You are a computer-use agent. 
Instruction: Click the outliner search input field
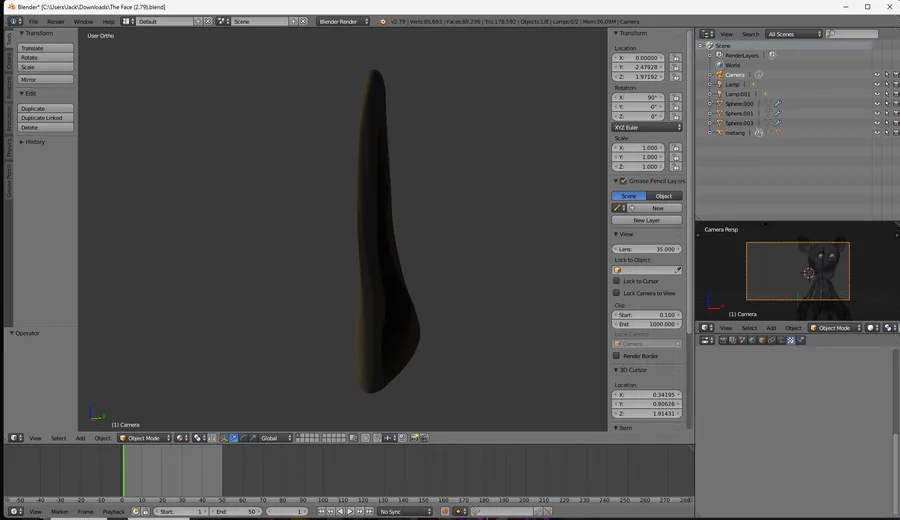(x=852, y=34)
